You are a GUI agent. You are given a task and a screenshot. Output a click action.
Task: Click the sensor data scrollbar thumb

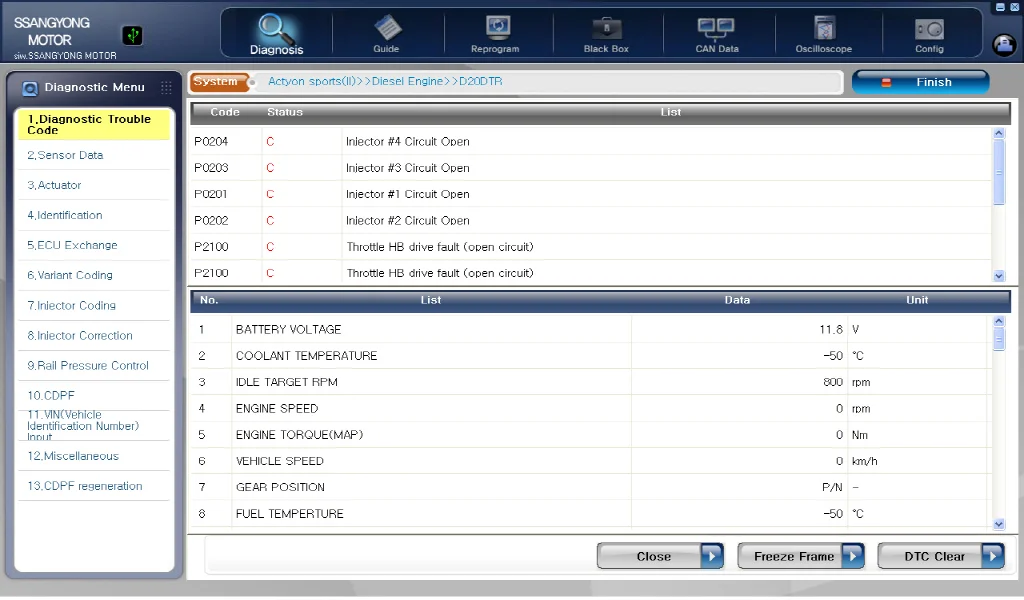[999, 339]
